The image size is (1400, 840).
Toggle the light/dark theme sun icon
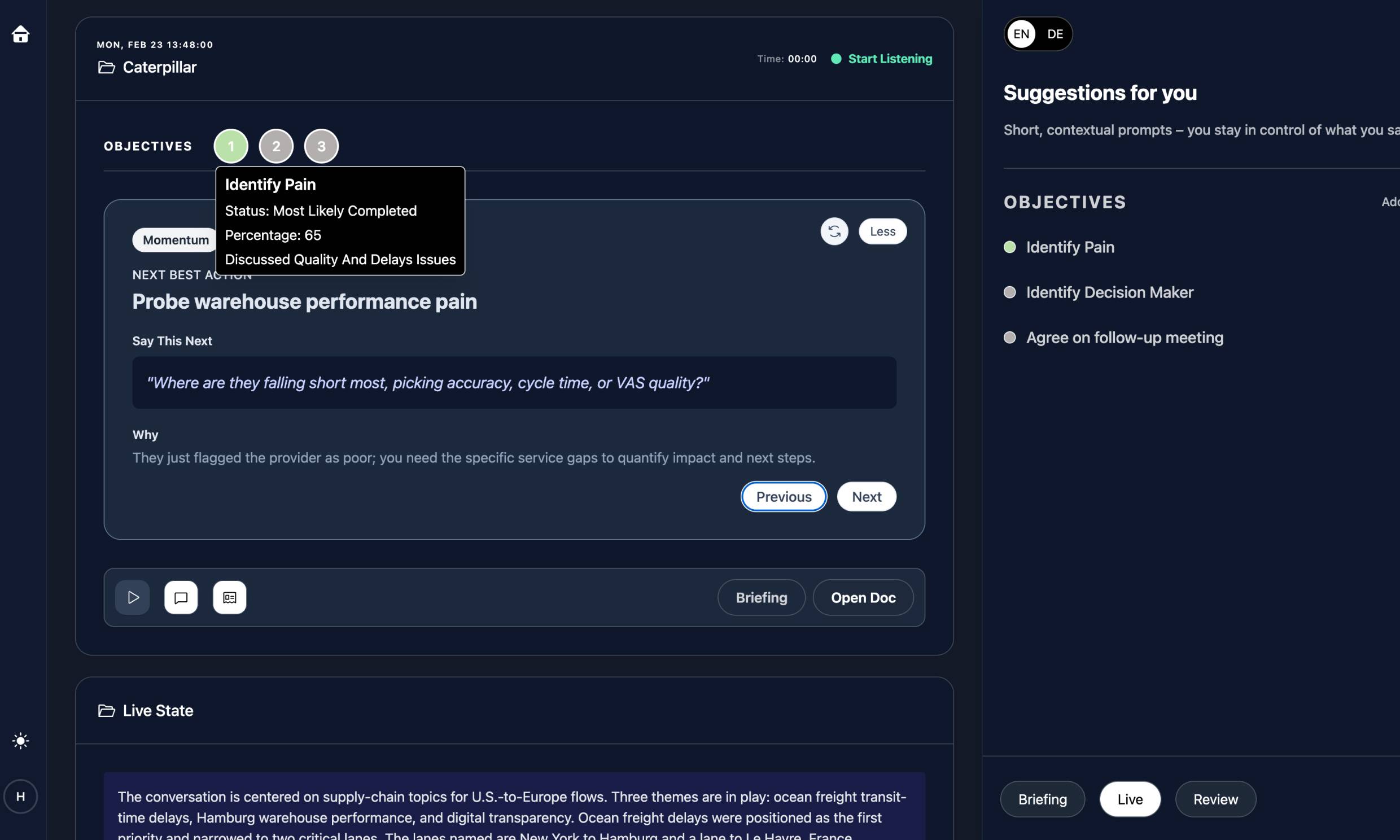(x=20, y=741)
